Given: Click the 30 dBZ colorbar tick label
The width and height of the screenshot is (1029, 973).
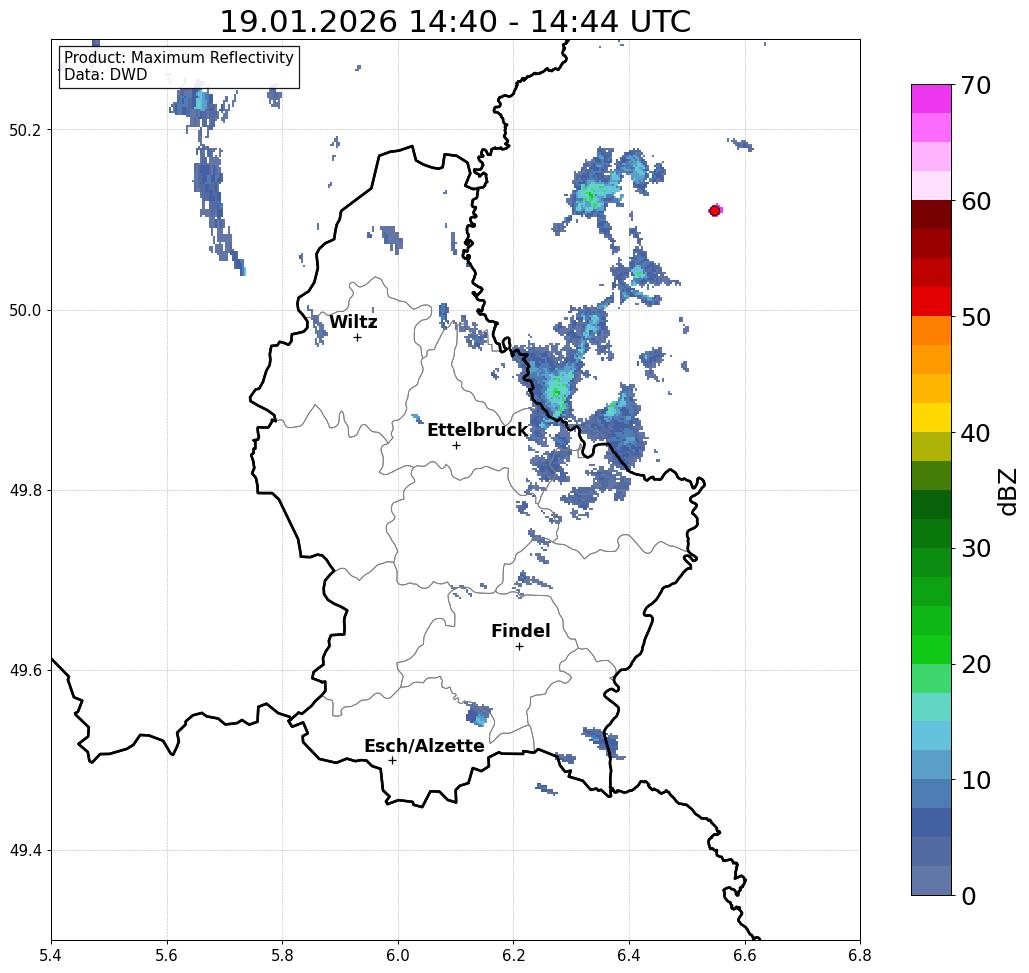Looking at the screenshot, I should point(975,549).
